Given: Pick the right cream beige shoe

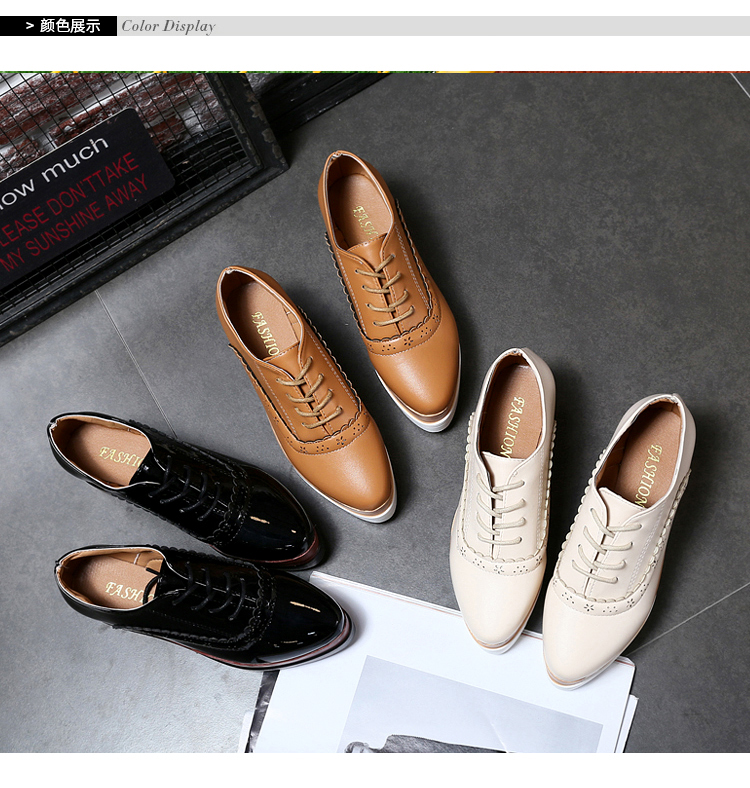Looking at the screenshot, I should 615,540.
